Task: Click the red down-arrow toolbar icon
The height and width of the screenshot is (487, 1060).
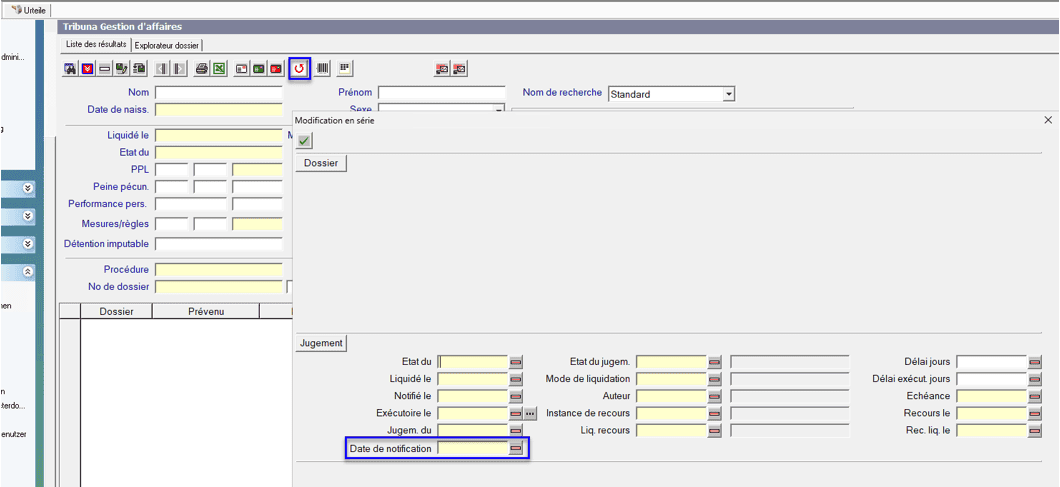Action: (87, 68)
